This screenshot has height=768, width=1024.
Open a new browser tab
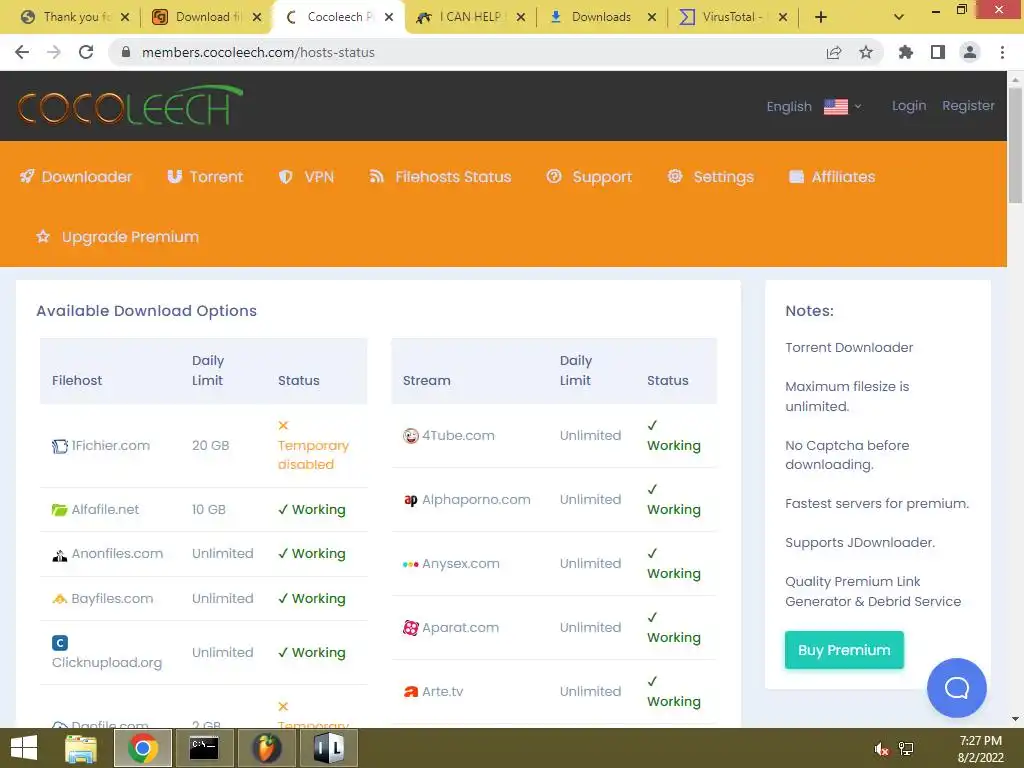click(x=821, y=17)
